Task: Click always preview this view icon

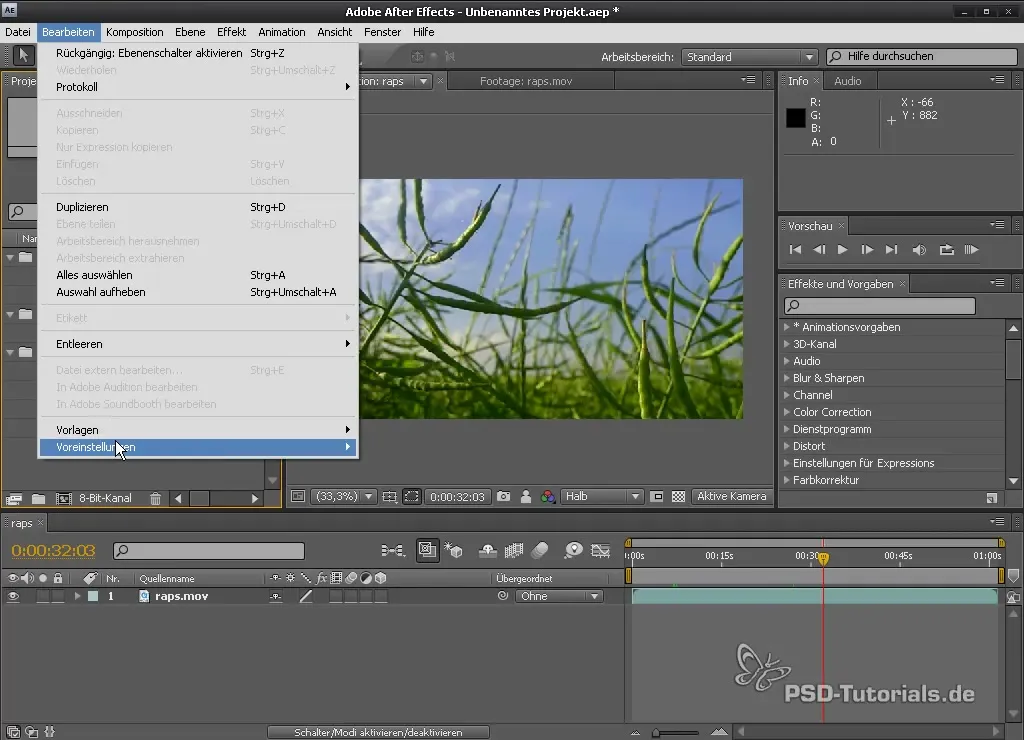Action: (x=298, y=496)
